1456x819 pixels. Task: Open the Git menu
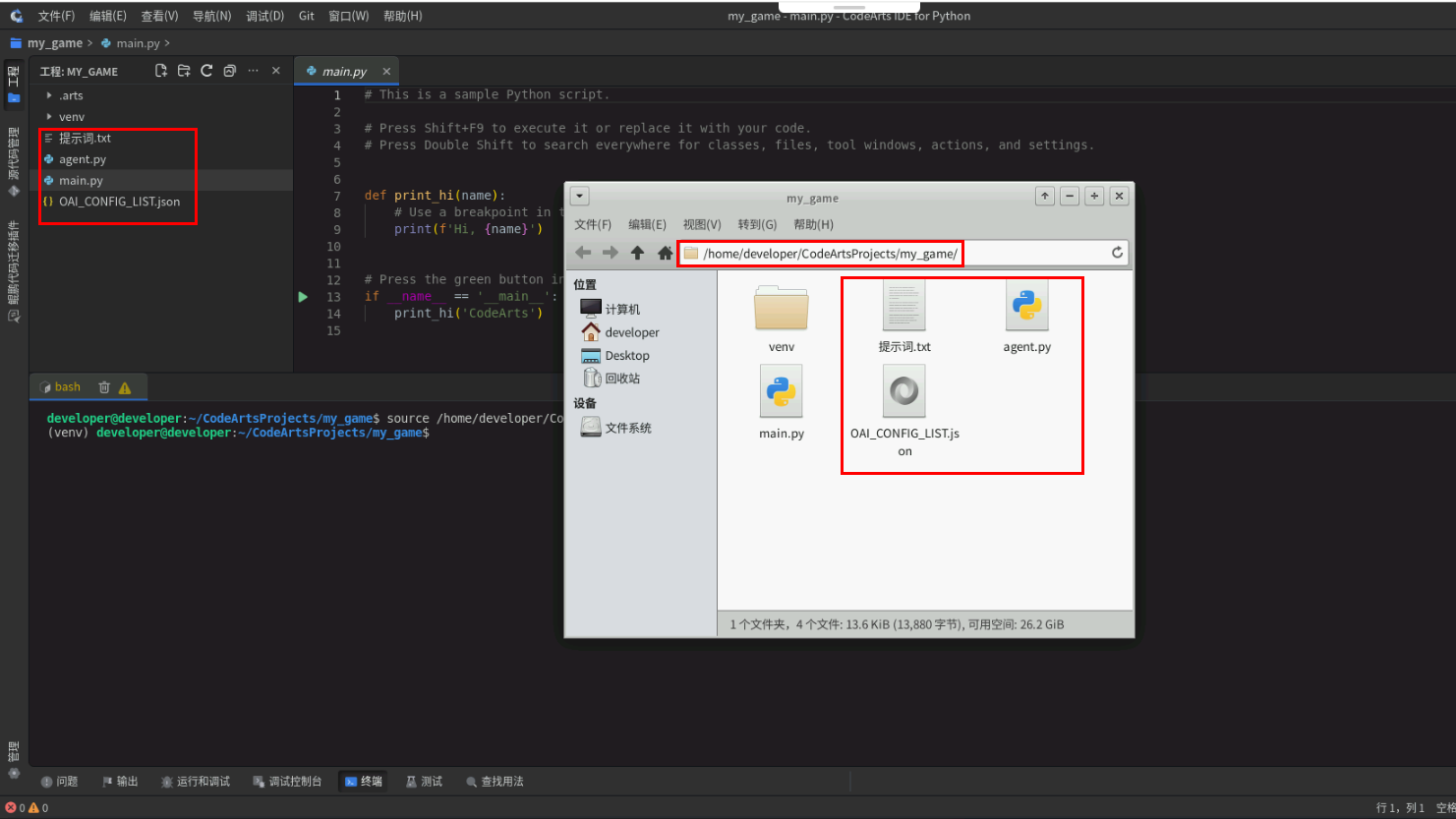307,16
